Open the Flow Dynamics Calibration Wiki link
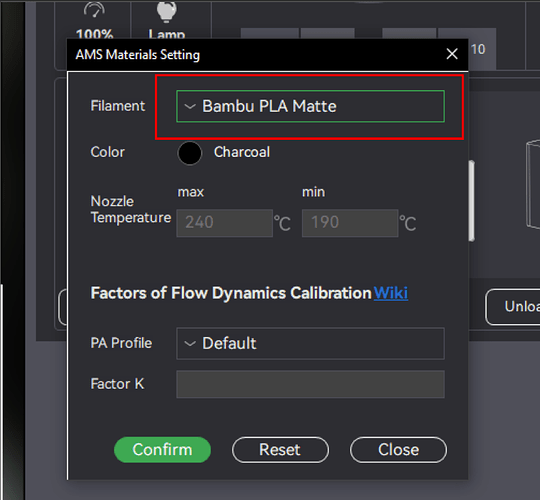 (391, 293)
